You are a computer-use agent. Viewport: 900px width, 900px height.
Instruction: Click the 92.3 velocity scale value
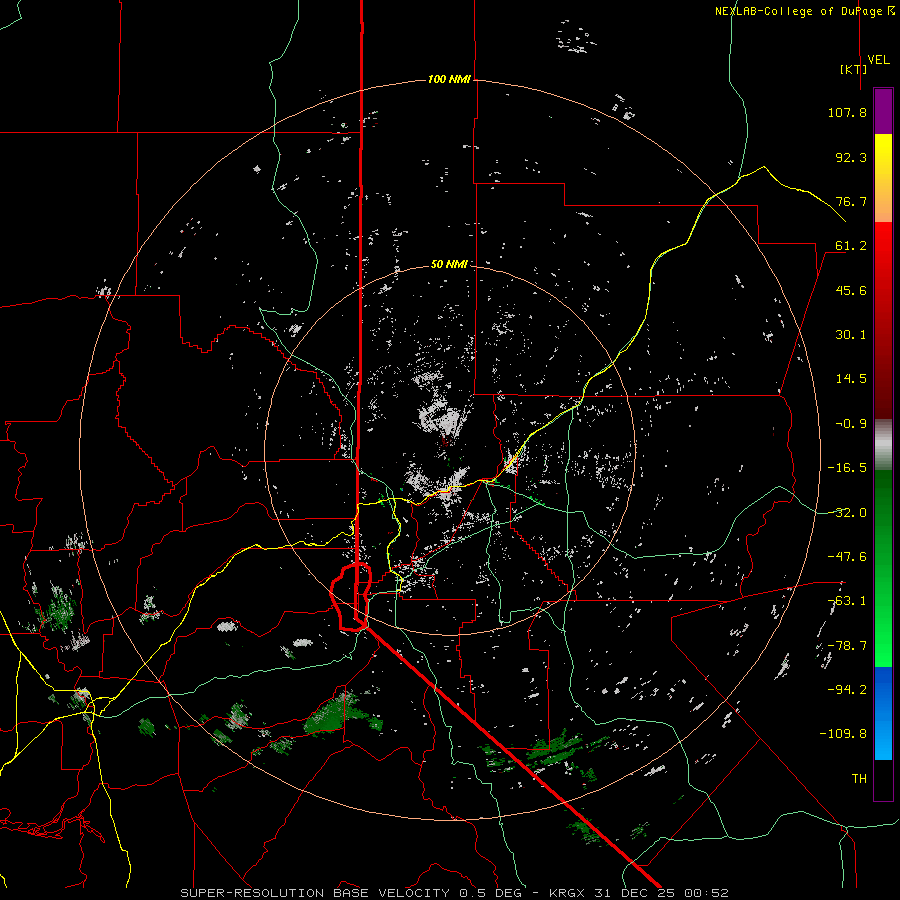click(x=851, y=157)
